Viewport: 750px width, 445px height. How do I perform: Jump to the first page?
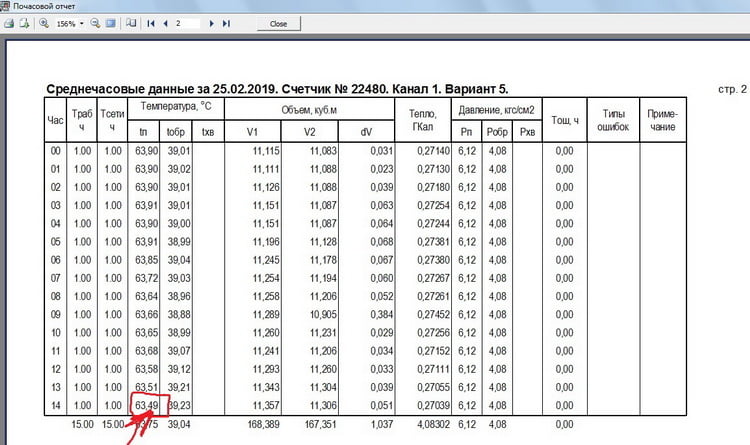click(x=149, y=22)
